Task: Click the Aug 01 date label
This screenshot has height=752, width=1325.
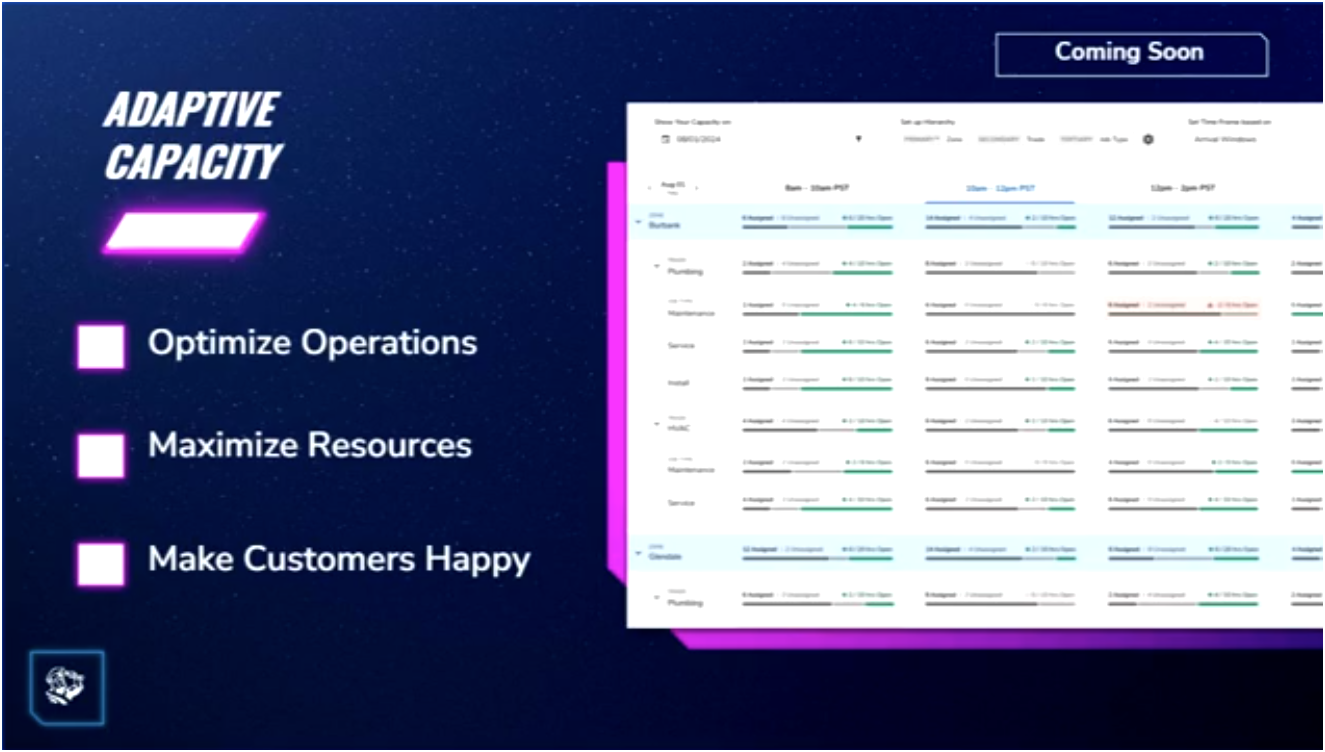Action: click(x=673, y=186)
